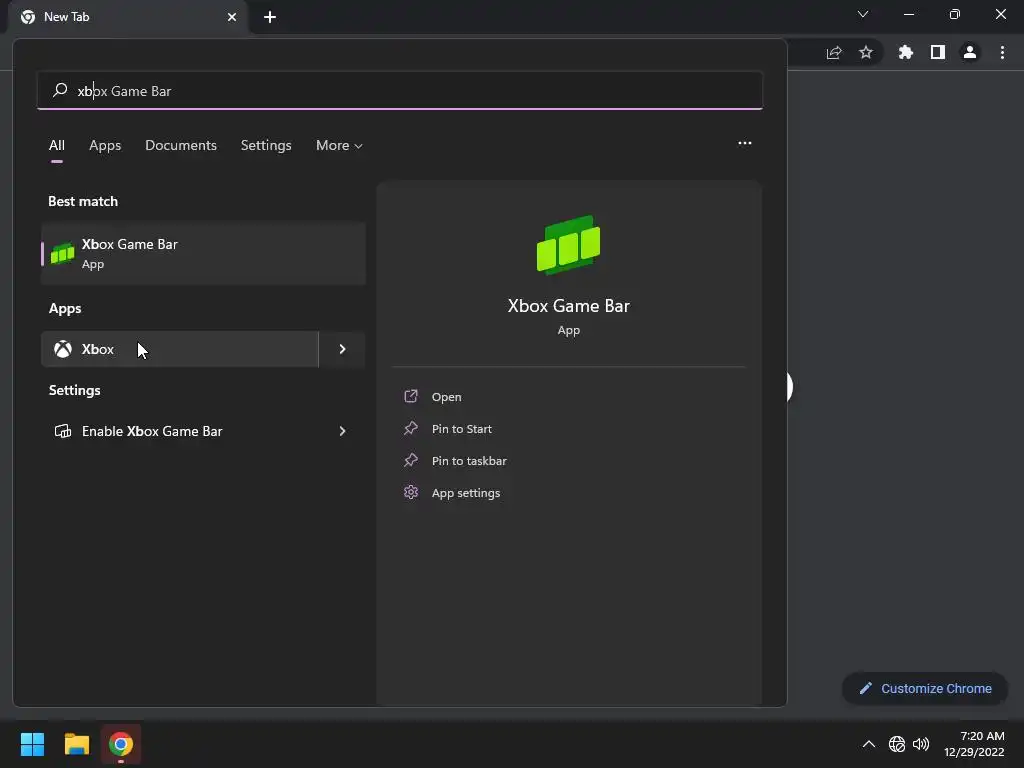Open the Windows Start menu
Screen dimensions: 1024x768
tap(32, 744)
